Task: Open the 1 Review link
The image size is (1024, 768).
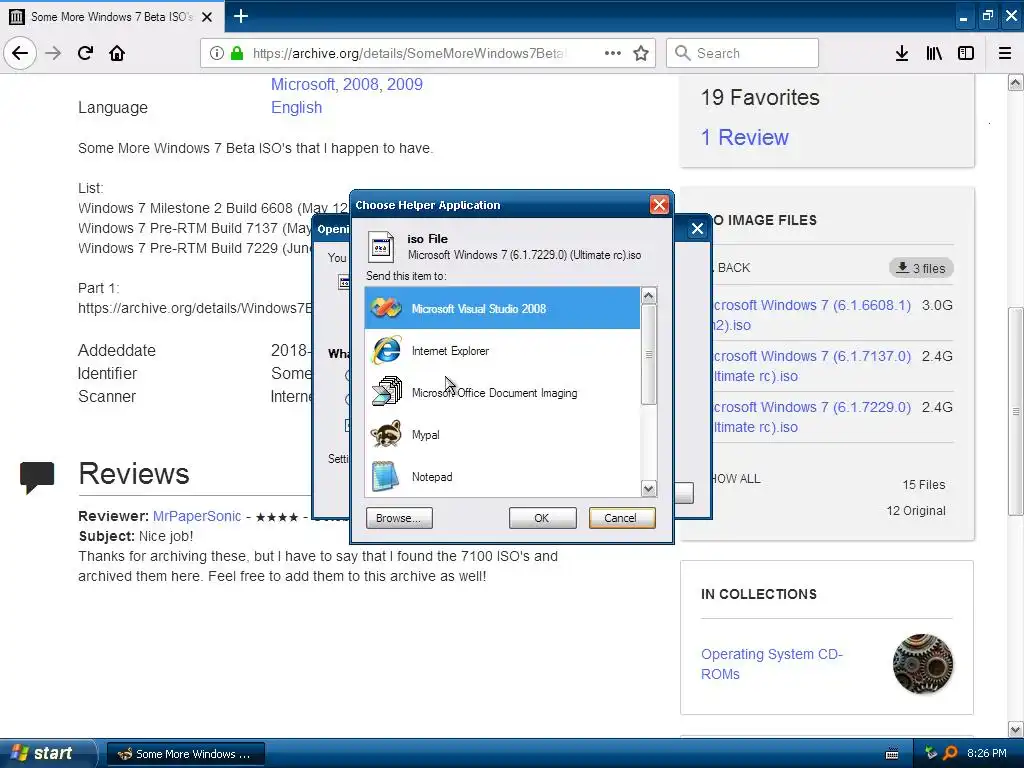Action: (744, 137)
